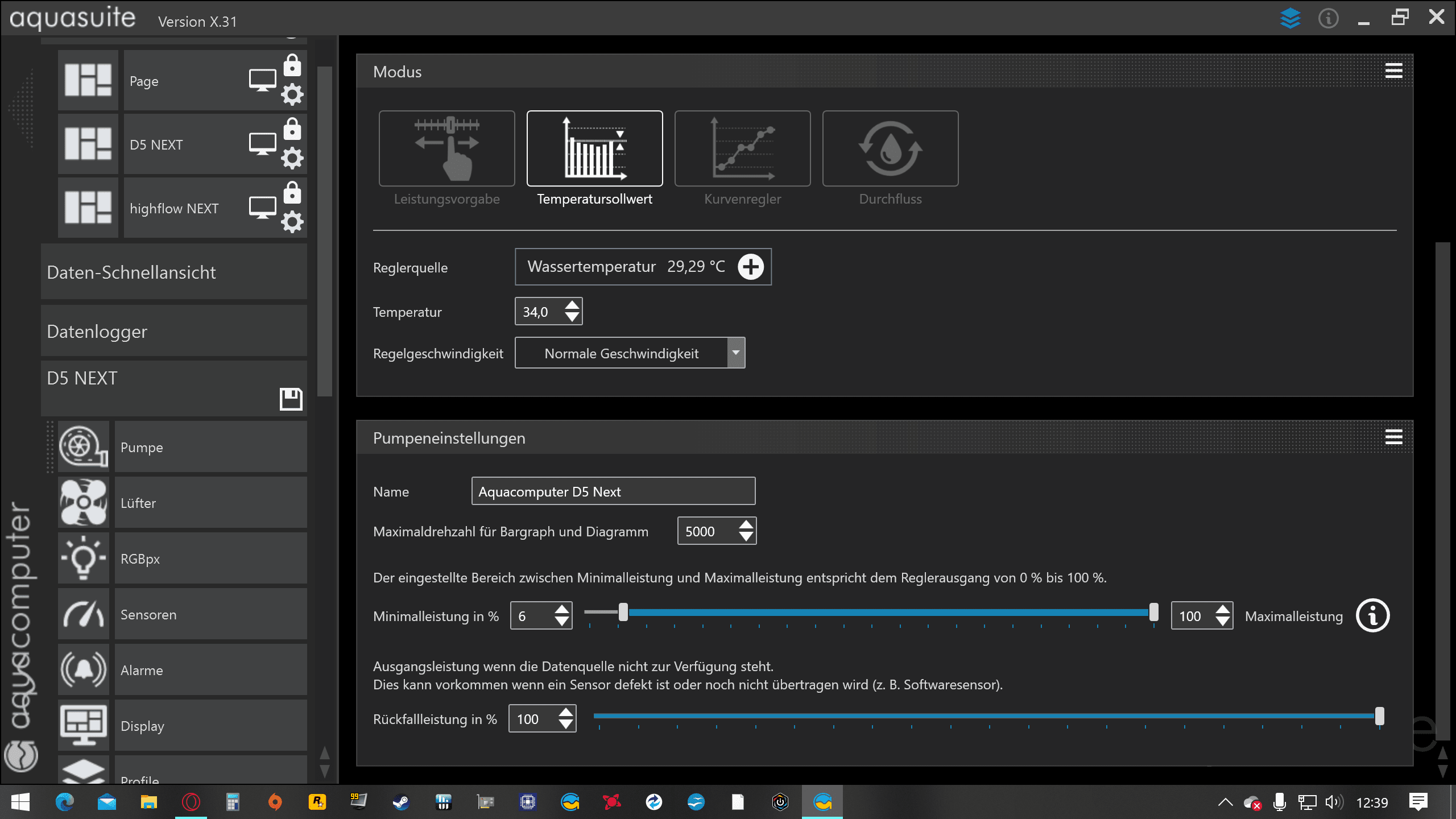Click desktop monitor icon for D5 NEXT page
The height and width of the screenshot is (819, 1456).
(x=262, y=144)
